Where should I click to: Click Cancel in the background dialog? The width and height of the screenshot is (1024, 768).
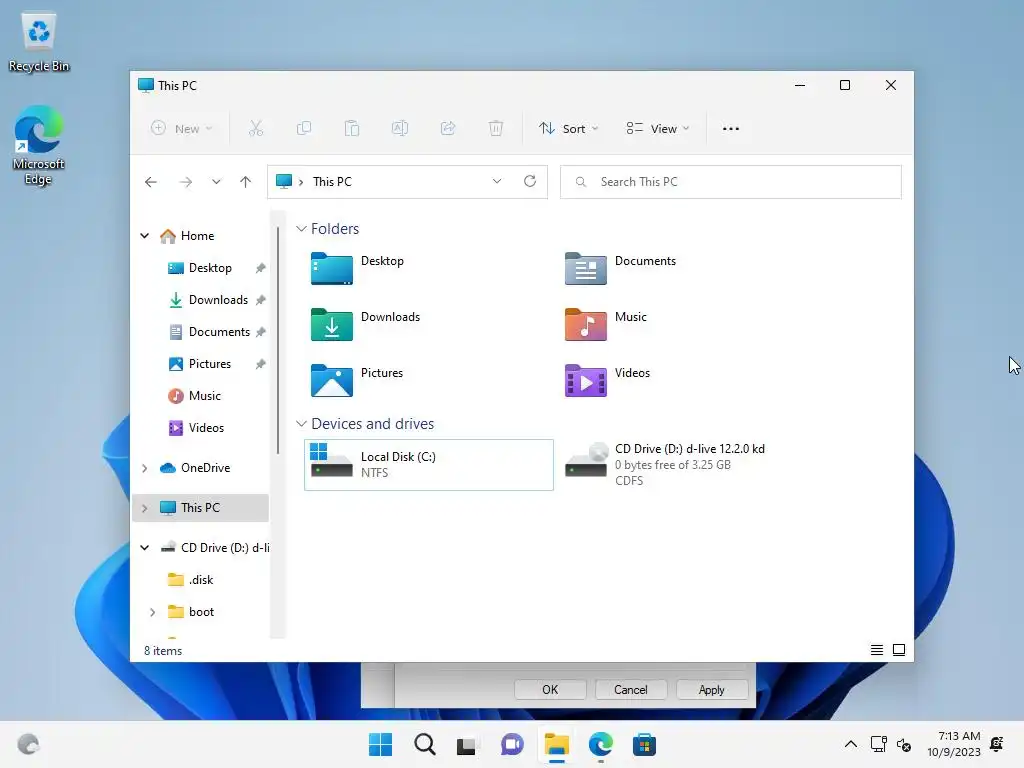[x=630, y=690]
